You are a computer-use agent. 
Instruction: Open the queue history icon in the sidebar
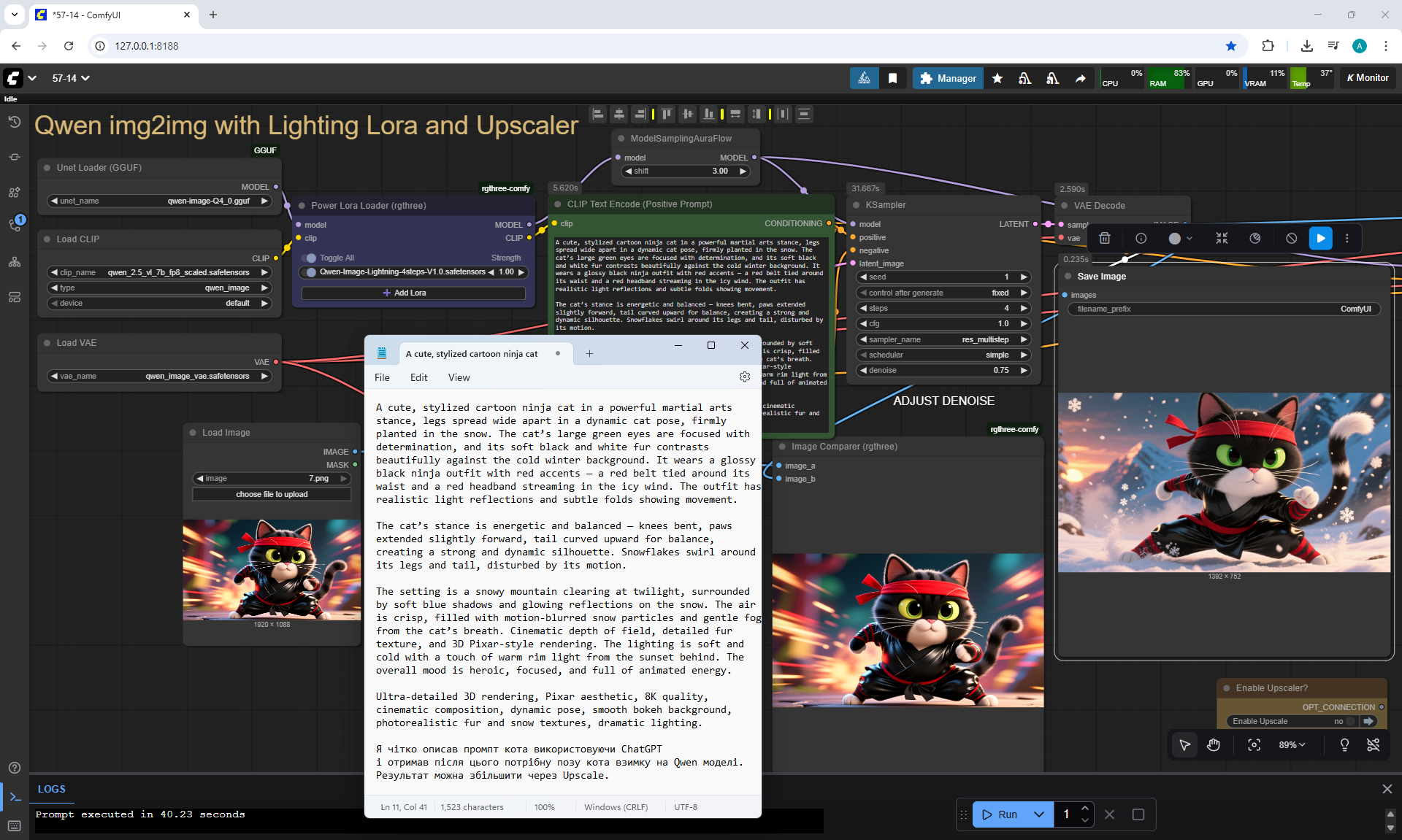click(14, 122)
